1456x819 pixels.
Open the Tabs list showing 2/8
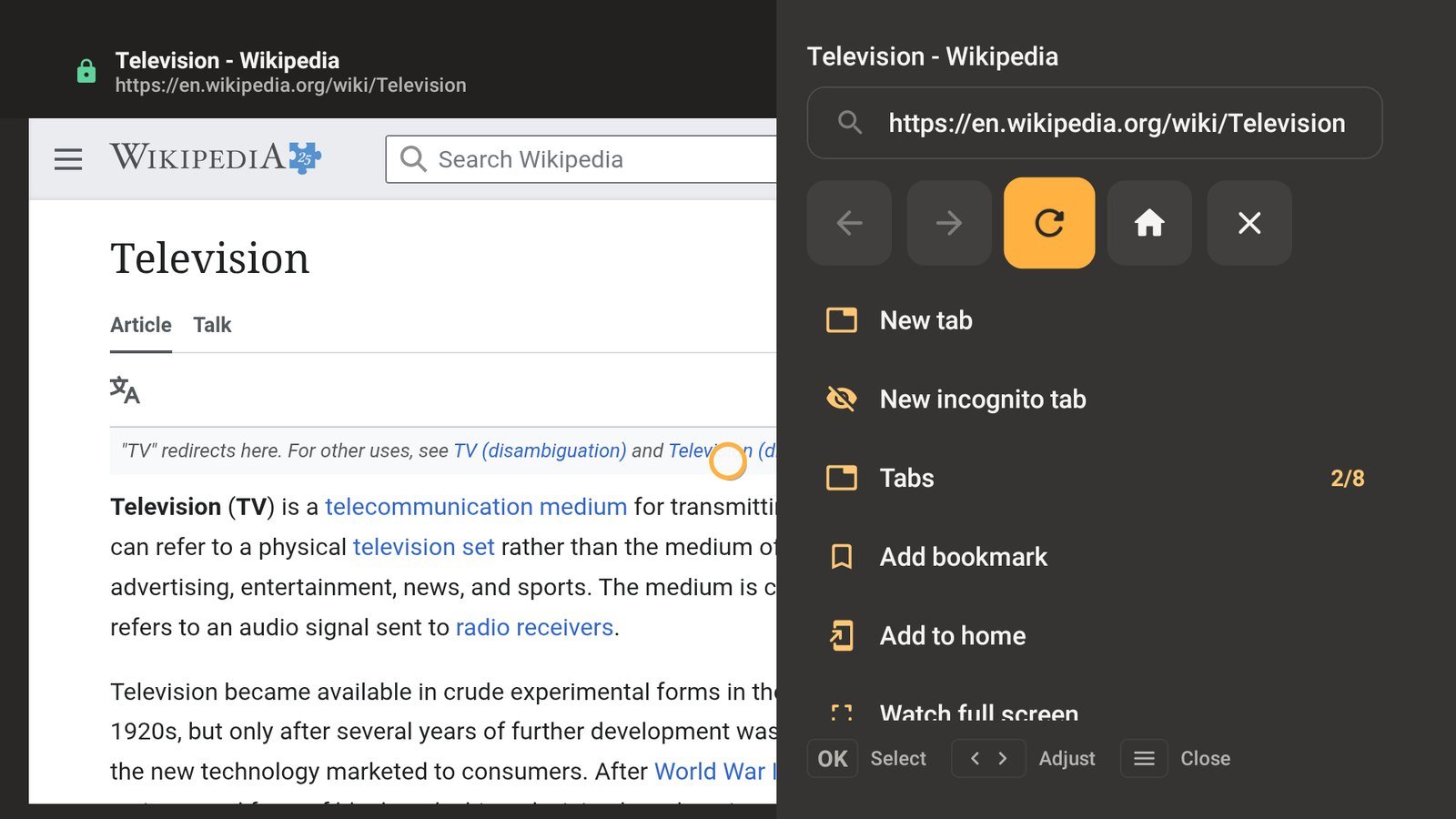pyautogui.click(x=1095, y=478)
